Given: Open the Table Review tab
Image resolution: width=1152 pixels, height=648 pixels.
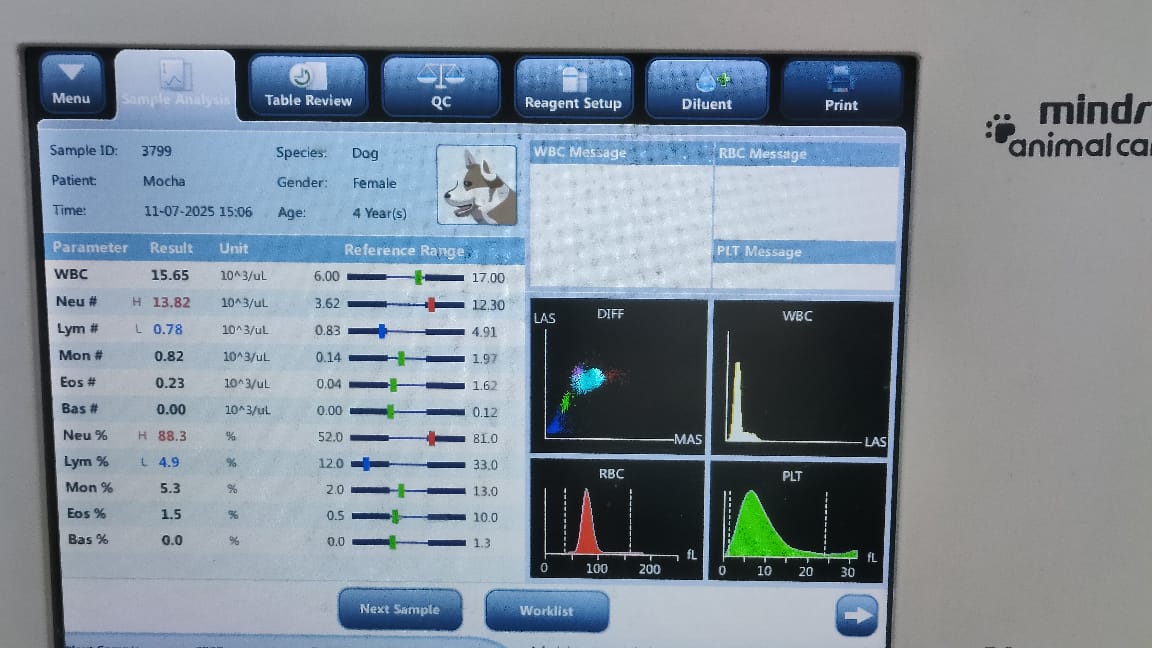Looking at the screenshot, I should tap(308, 87).
